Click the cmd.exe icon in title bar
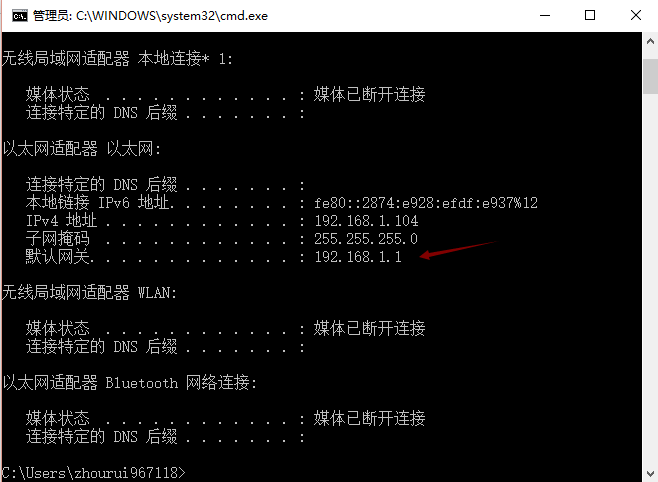658x482 pixels. click(20, 16)
